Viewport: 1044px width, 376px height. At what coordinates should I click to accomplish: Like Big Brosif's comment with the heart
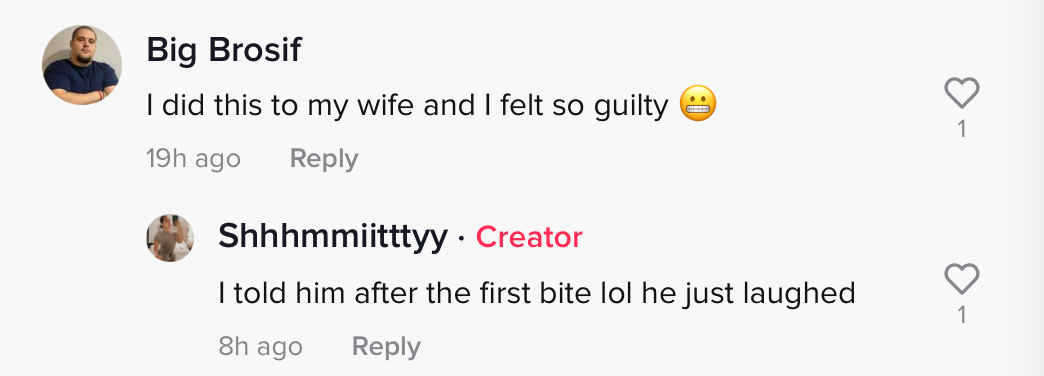961,93
